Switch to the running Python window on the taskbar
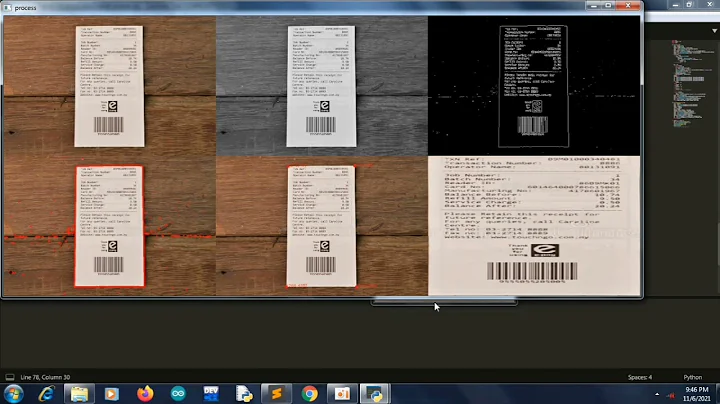This screenshot has height=404, width=720. pyautogui.click(x=375, y=394)
